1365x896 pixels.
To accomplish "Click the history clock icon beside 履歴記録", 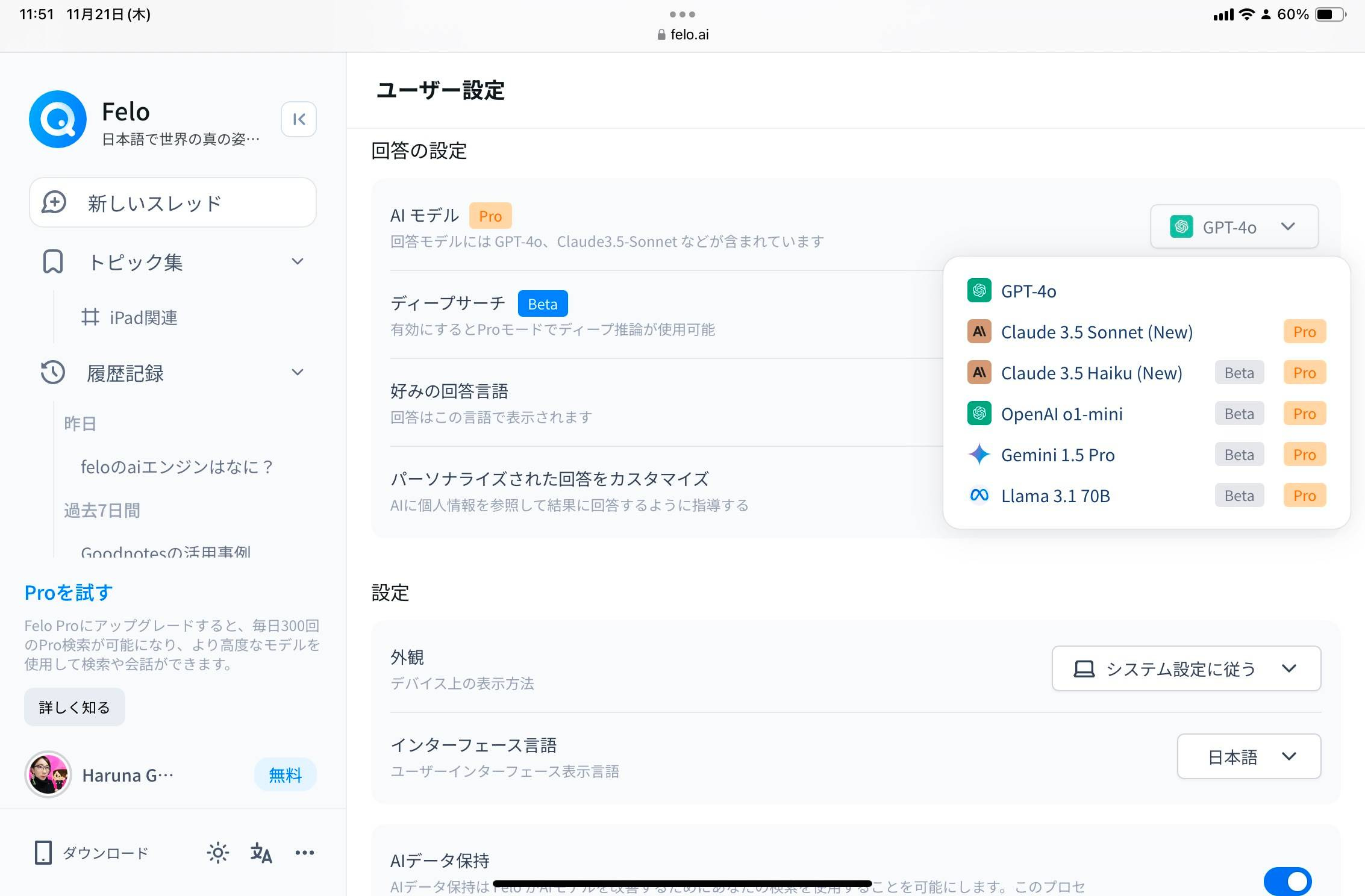I will [x=53, y=373].
